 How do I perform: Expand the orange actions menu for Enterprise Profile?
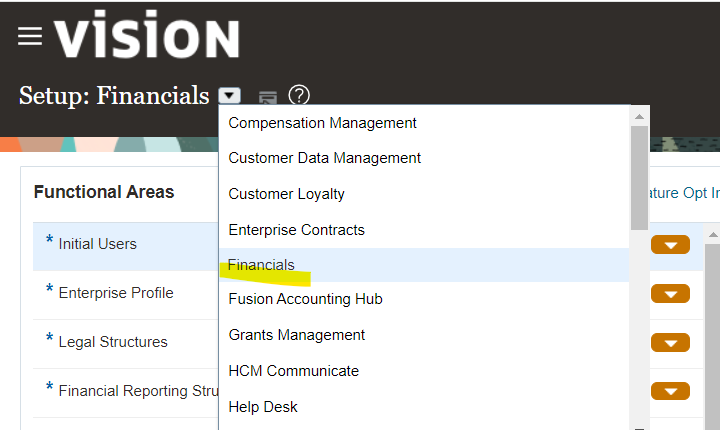point(670,294)
